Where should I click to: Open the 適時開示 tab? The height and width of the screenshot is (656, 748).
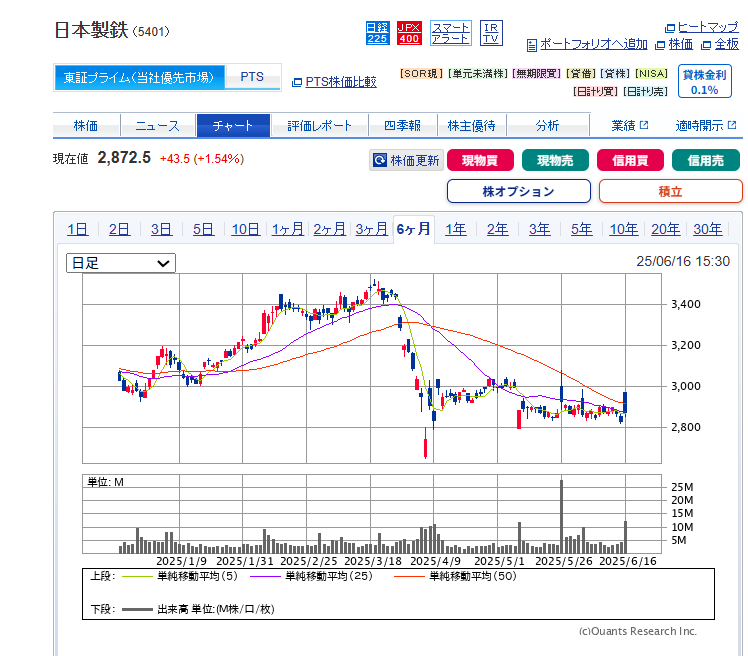(x=706, y=125)
